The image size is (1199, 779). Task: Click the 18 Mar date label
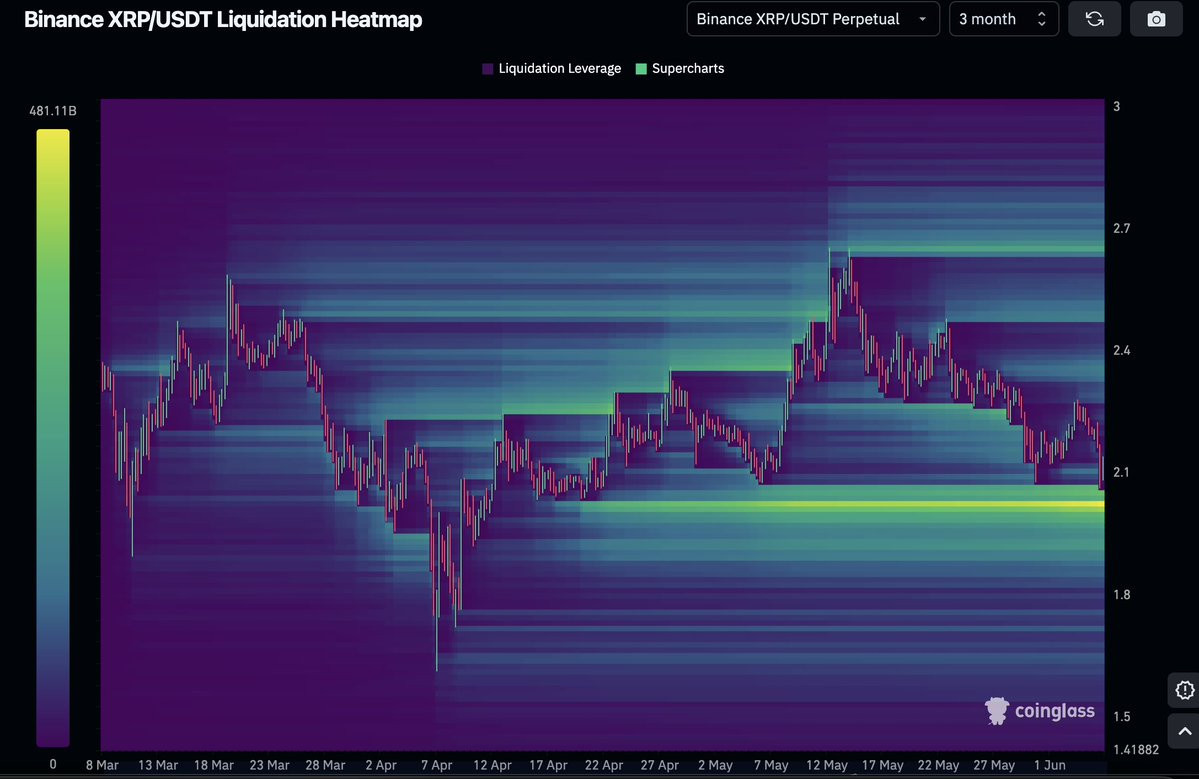(213, 765)
